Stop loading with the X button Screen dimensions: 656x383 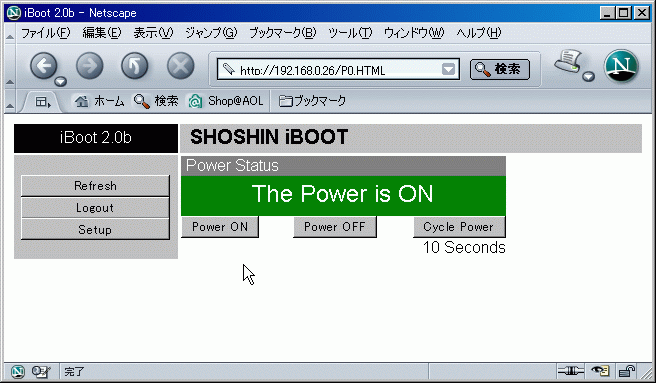180,66
